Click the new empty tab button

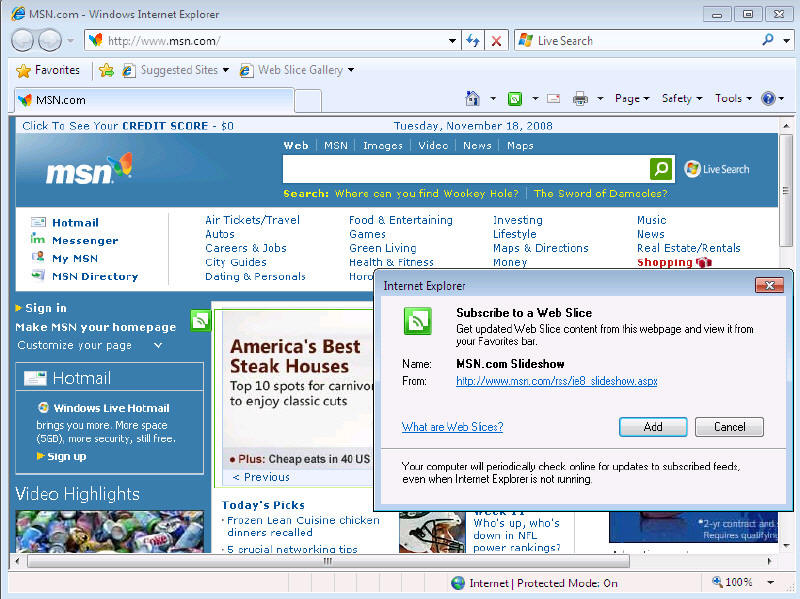[x=308, y=101]
